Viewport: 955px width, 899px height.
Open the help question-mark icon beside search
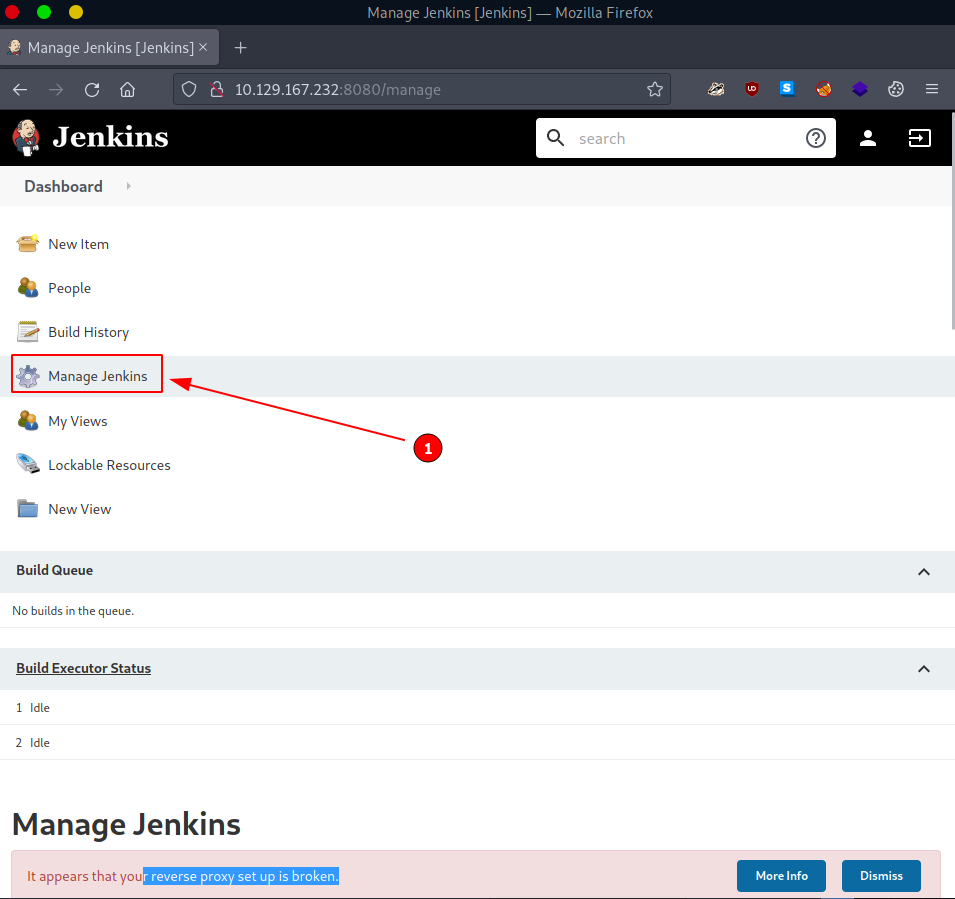[x=815, y=138]
